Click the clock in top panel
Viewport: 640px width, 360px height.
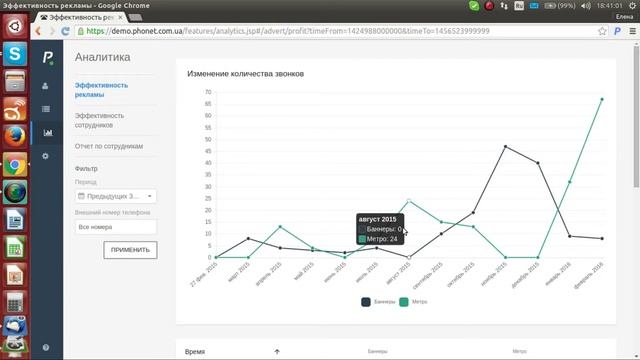[609, 6]
